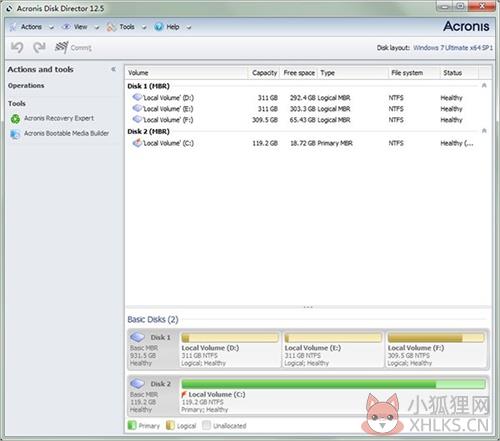Click the Primary legend green icon
500x441 pixels.
point(132,425)
